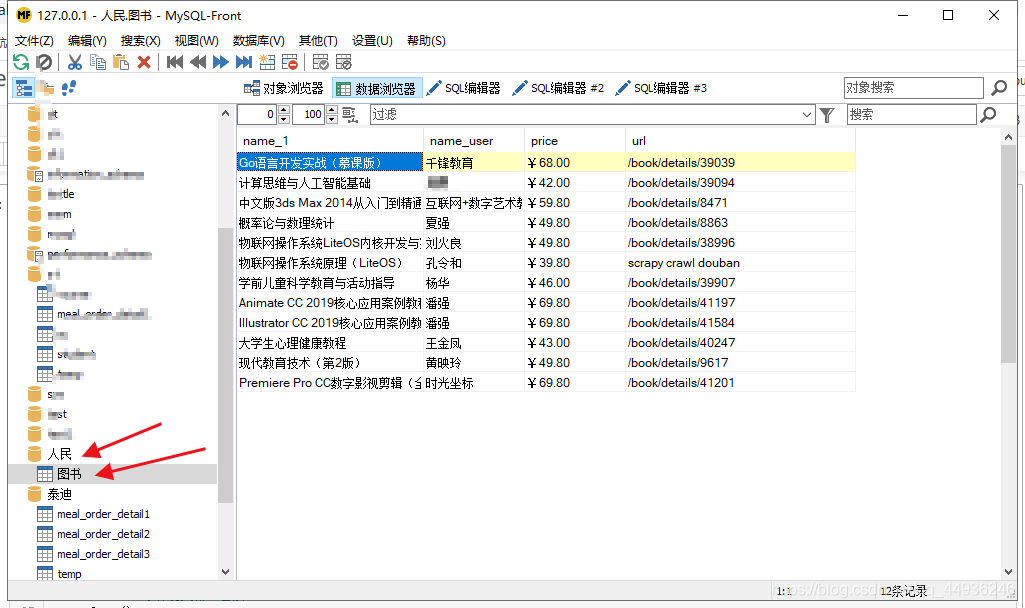Click the Insert new record icon

[x=267, y=62]
